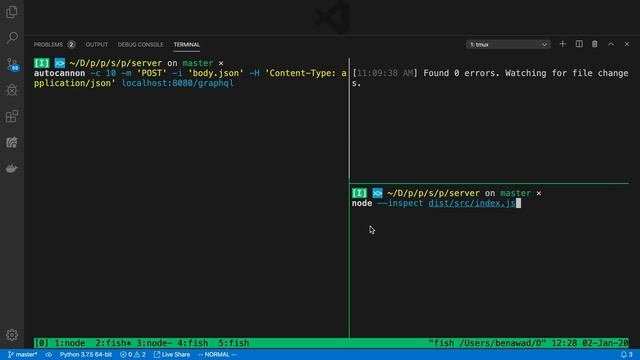640x360 pixels.
Task: Open the Run and Debug view
Action: [12, 90]
